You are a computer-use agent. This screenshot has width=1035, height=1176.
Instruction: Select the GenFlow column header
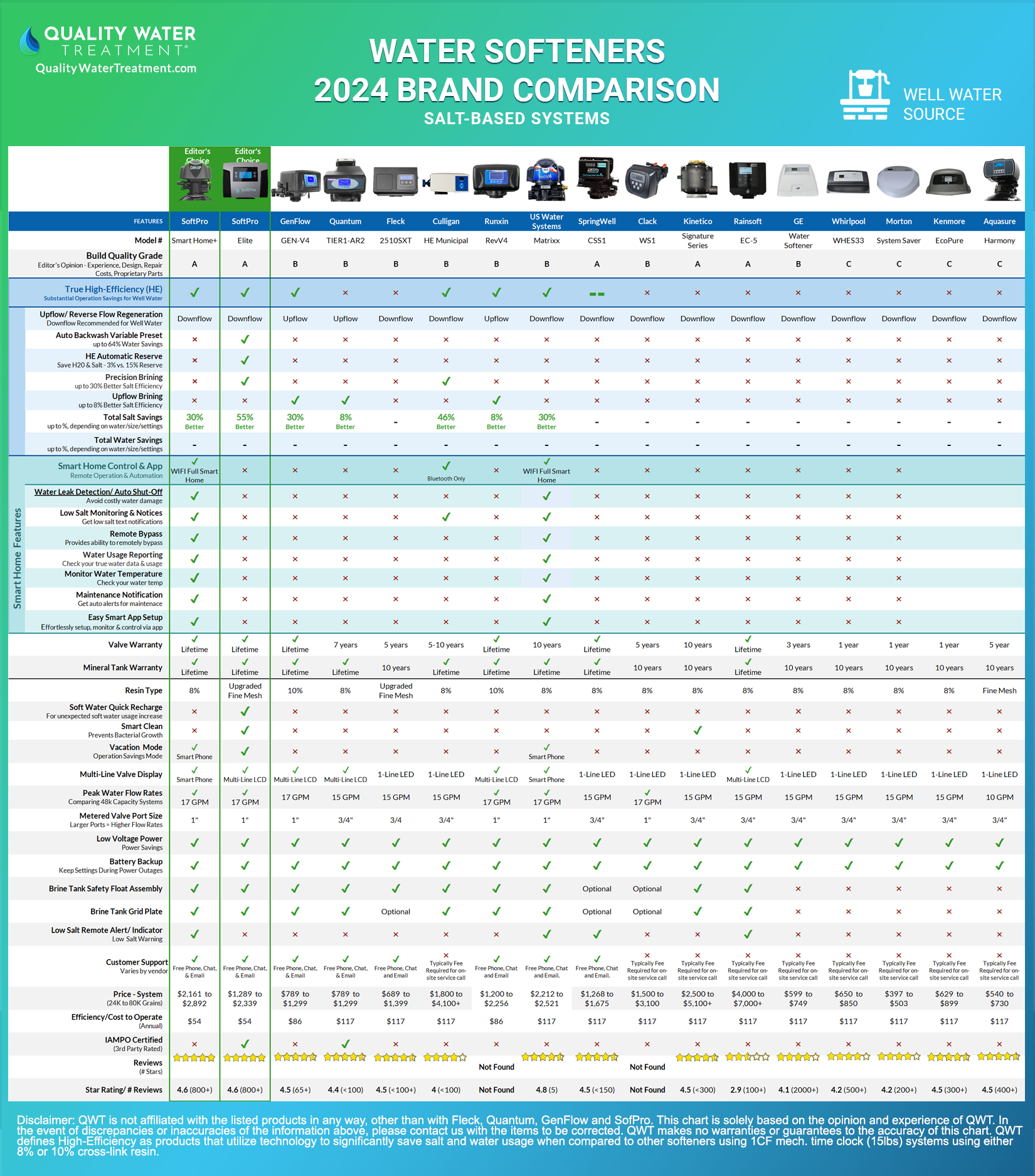pos(295,221)
